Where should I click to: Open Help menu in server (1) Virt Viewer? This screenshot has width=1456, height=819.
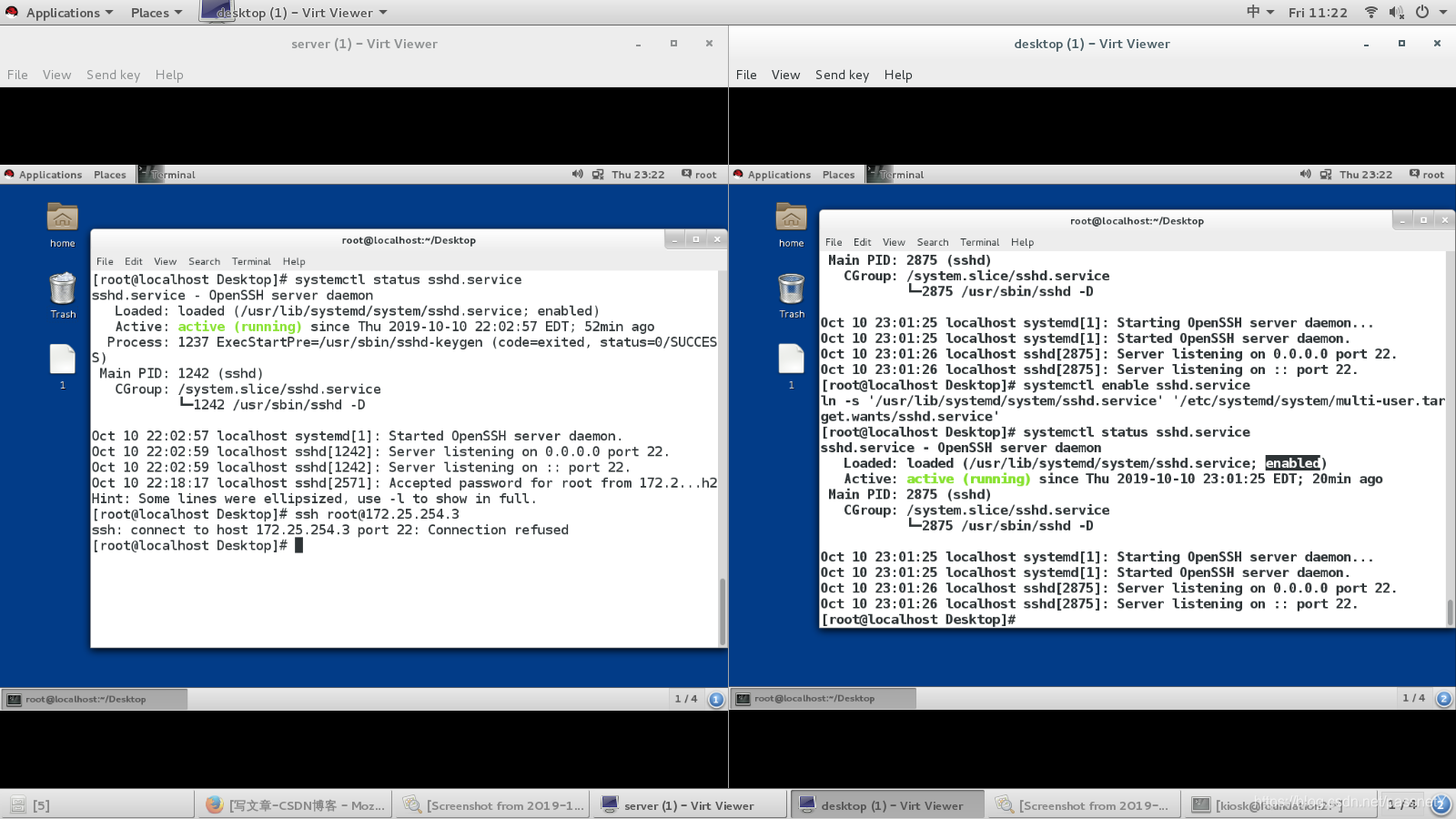[x=169, y=75]
